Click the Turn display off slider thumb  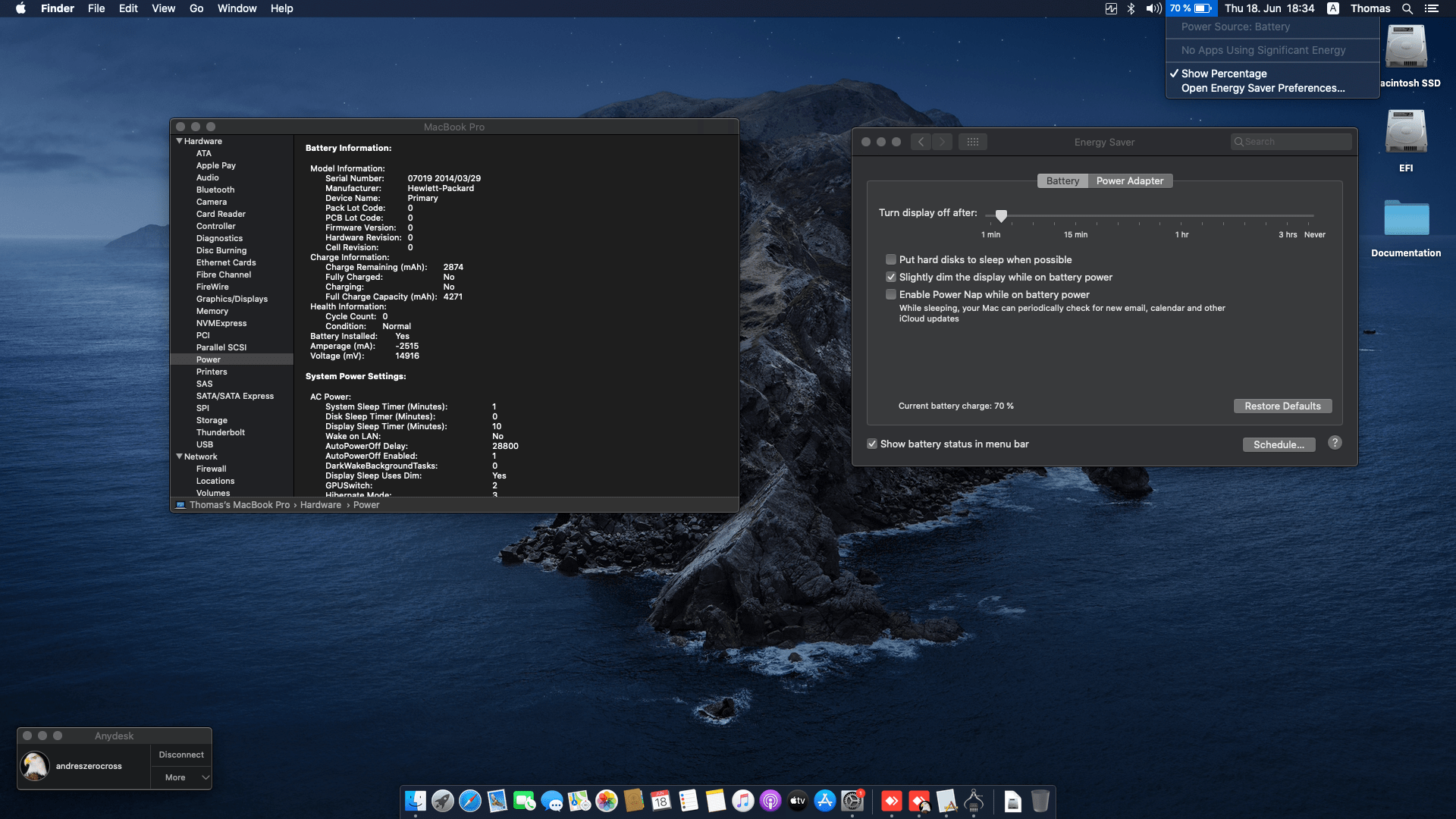tap(1001, 215)
